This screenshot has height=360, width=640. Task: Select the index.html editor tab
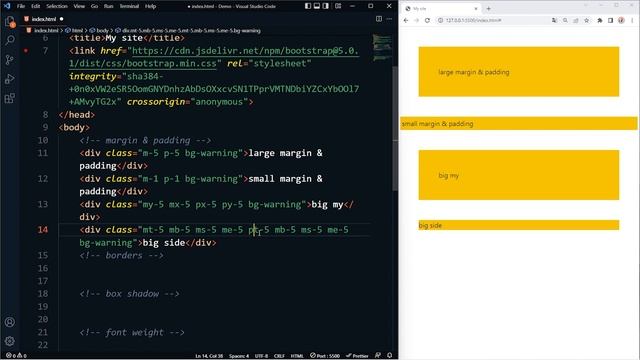(x=44, y=19)
